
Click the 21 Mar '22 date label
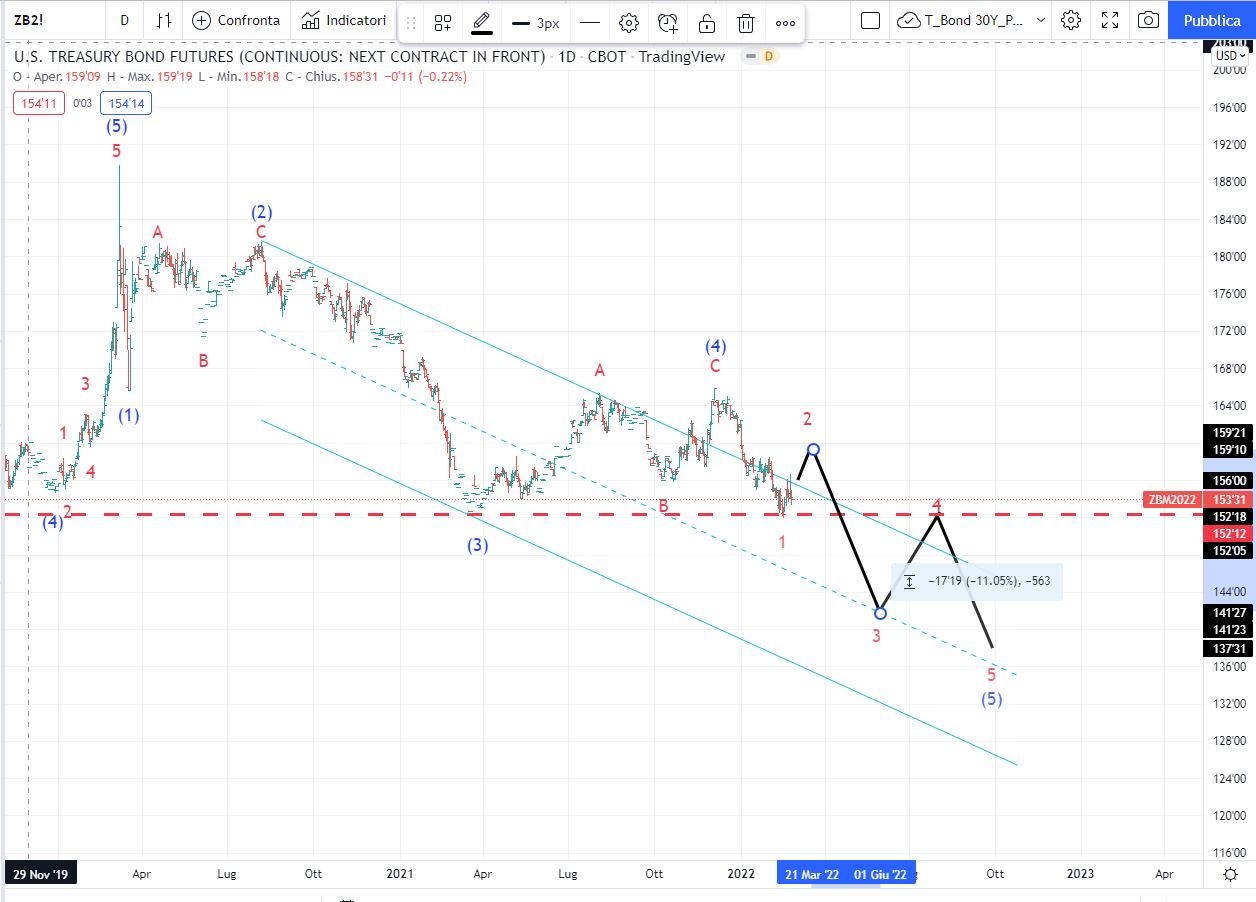click(x=811, y=874)
